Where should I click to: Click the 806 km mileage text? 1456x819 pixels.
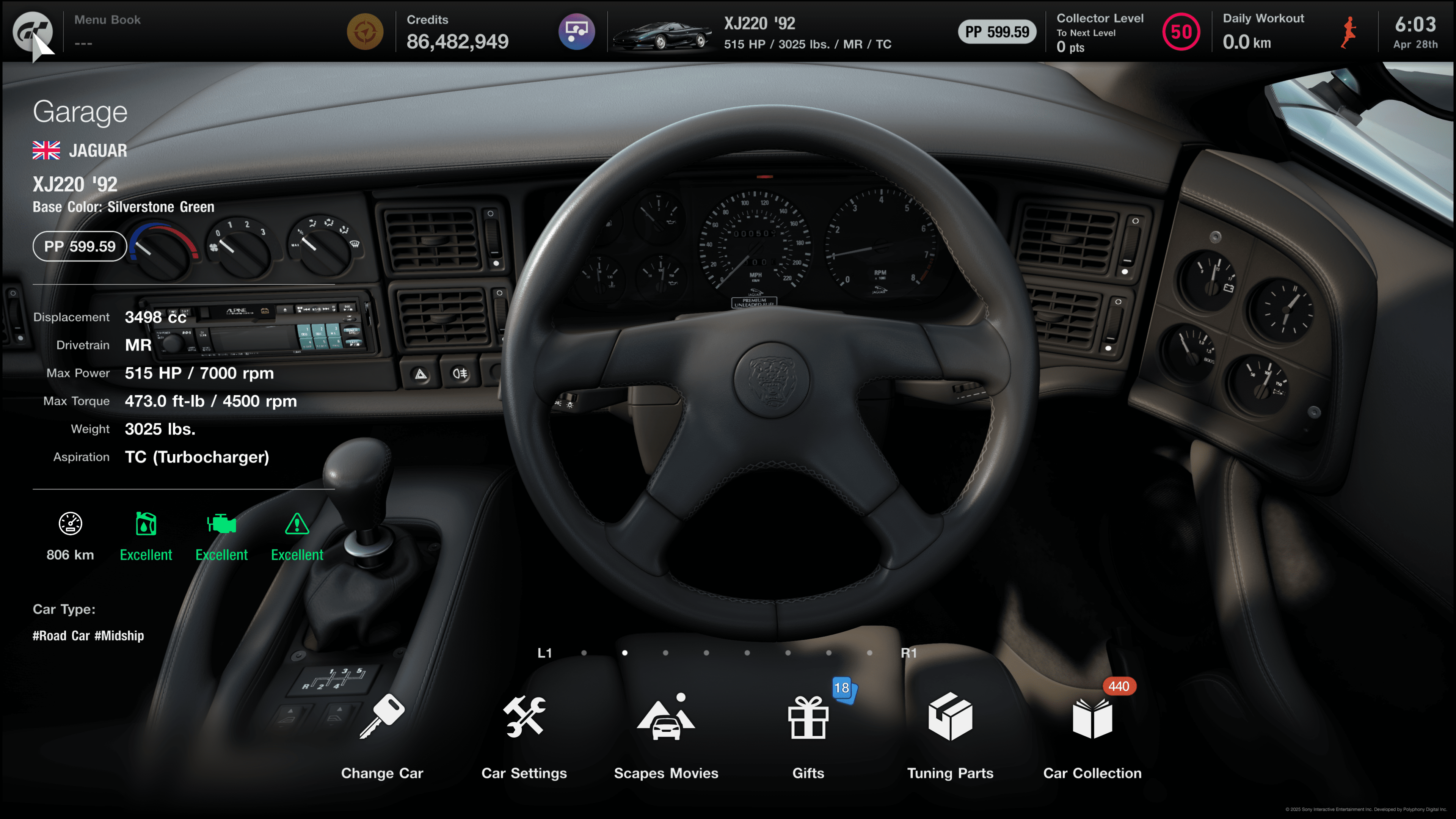(70, 555)
